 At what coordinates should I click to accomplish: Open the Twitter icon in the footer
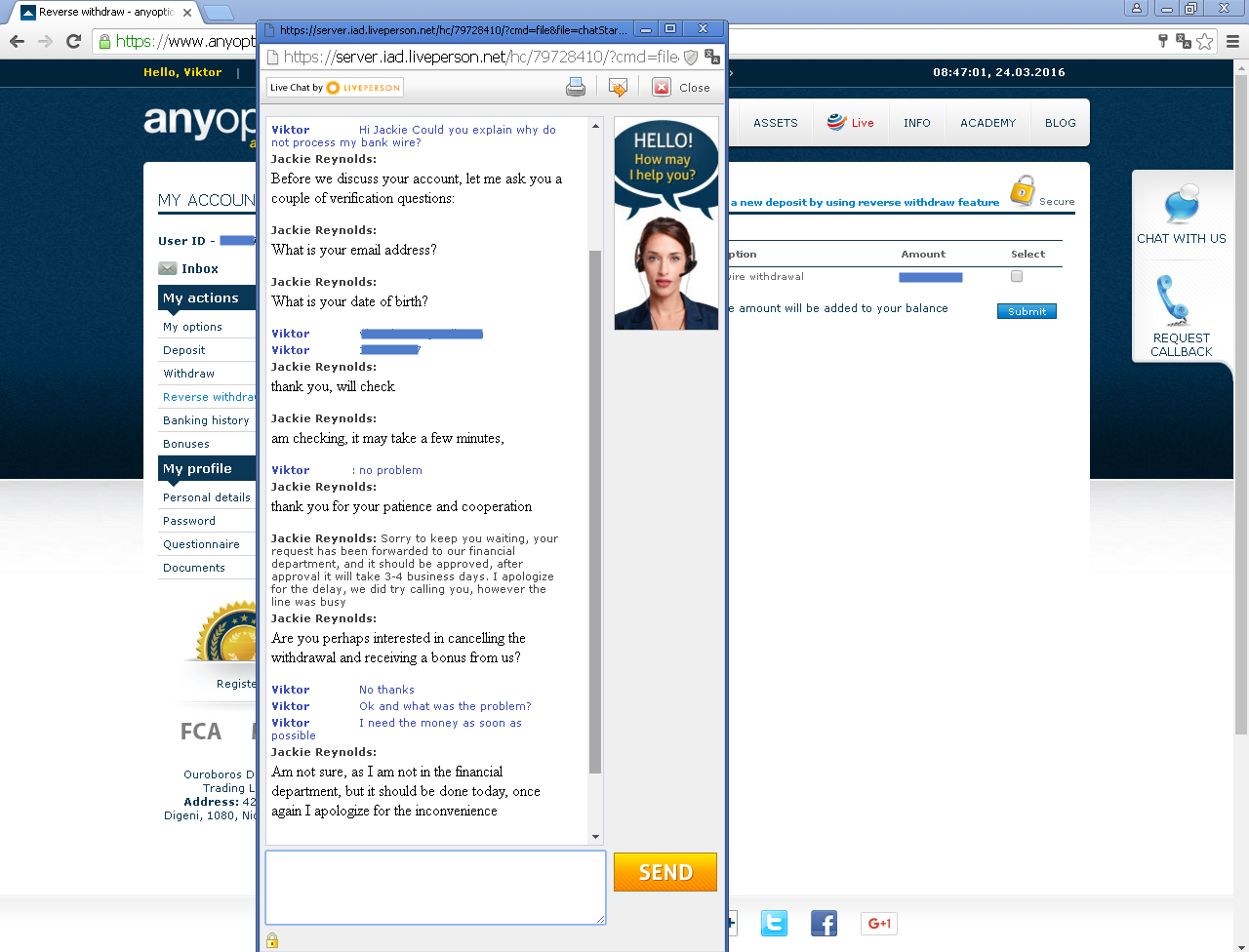774,923
